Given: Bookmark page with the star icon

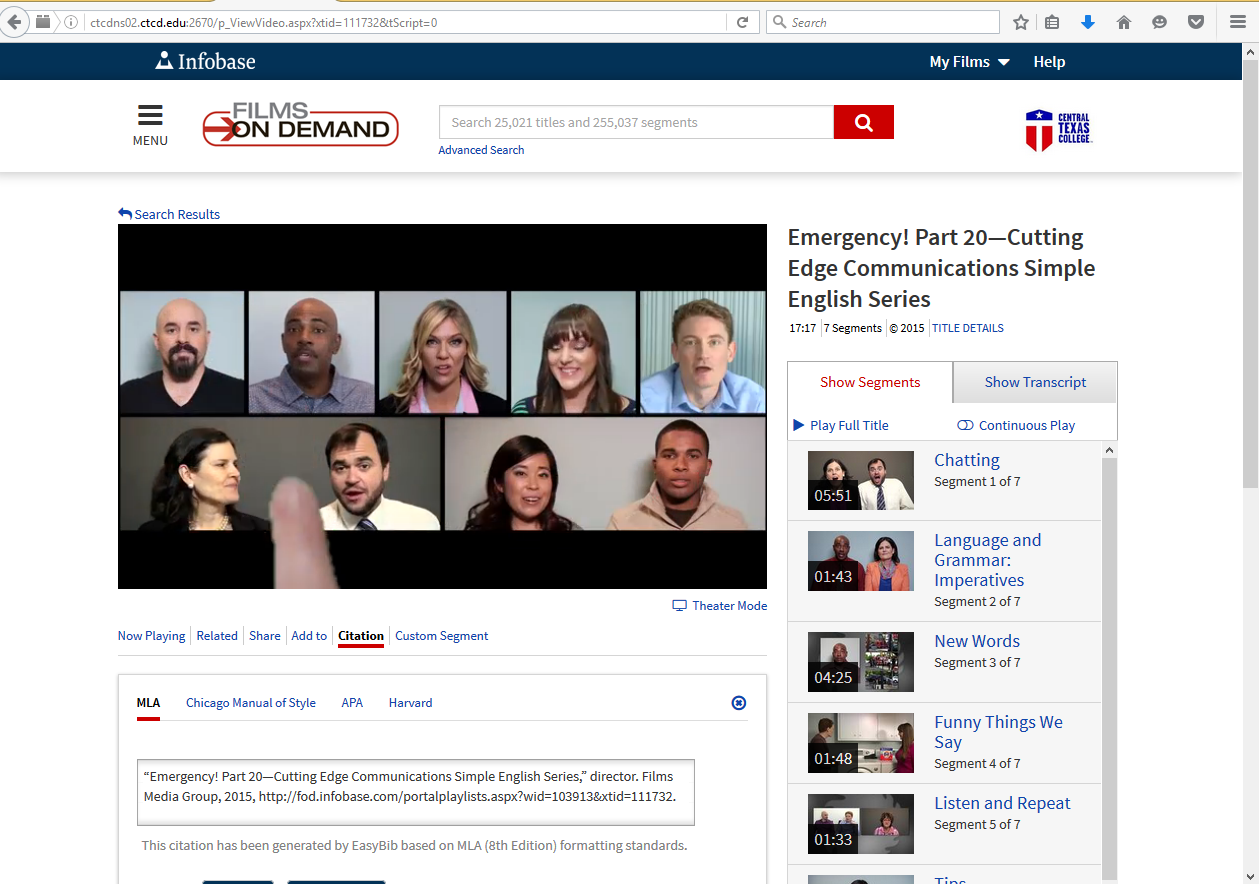Looking at the screenshot, I should [1021, 22].
